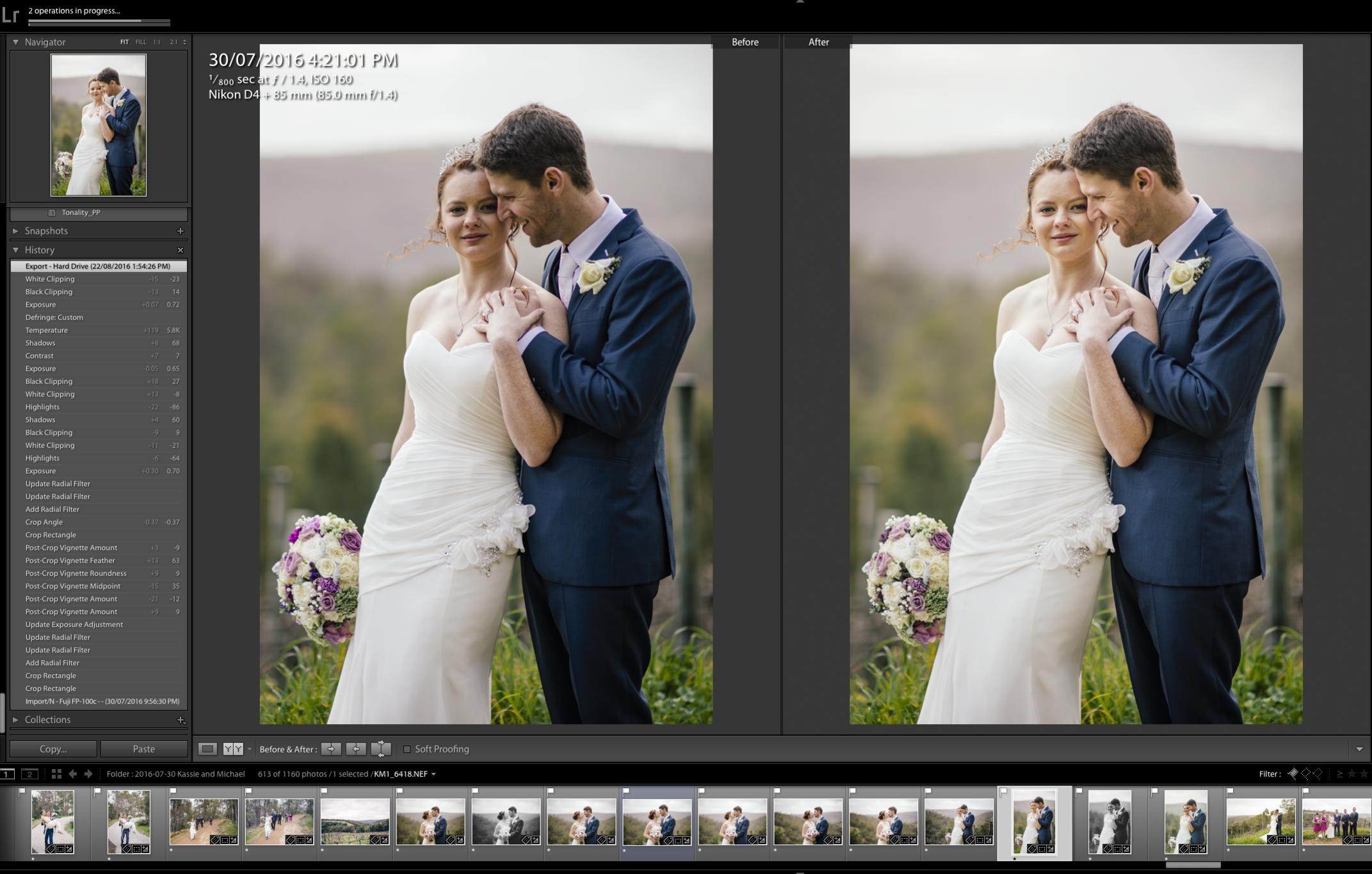Add a new Snapshot with plus icon
The height and width of the screenshot is (874, 1372).
[180, 231]
